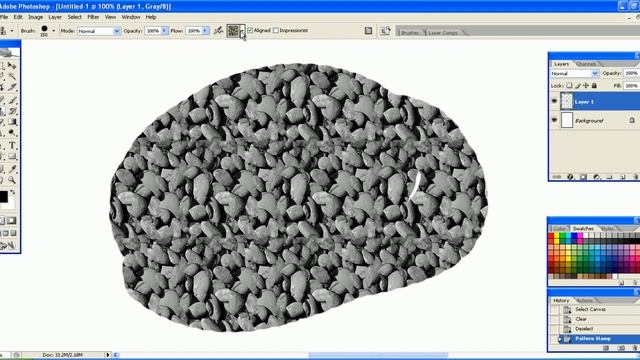640x360 pixels.
Task: Click the black foreground color box
Action: (x=3, y=197)
